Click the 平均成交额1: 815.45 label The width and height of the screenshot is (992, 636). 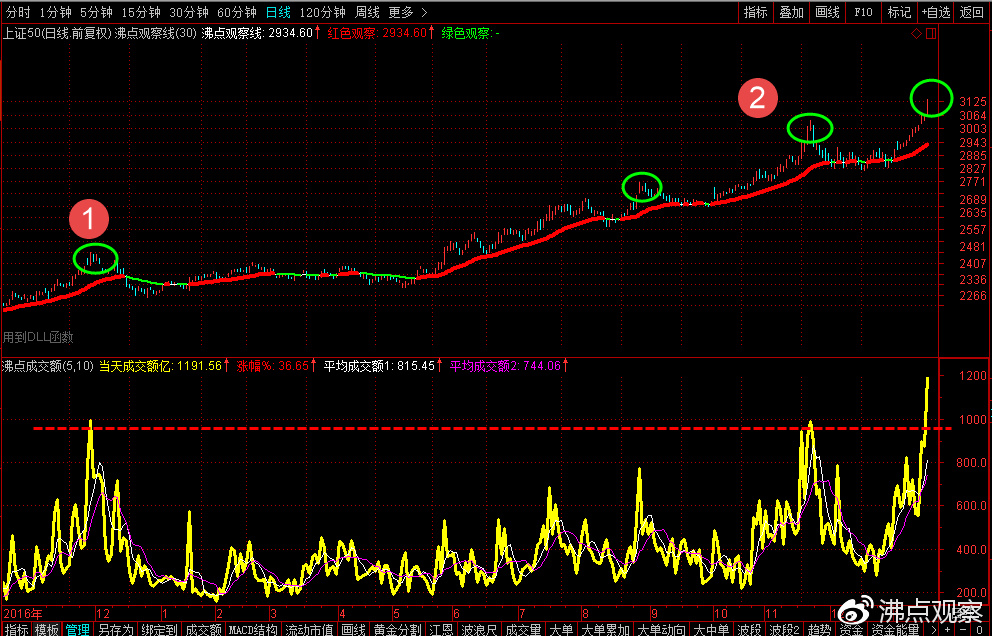(380, 366)
